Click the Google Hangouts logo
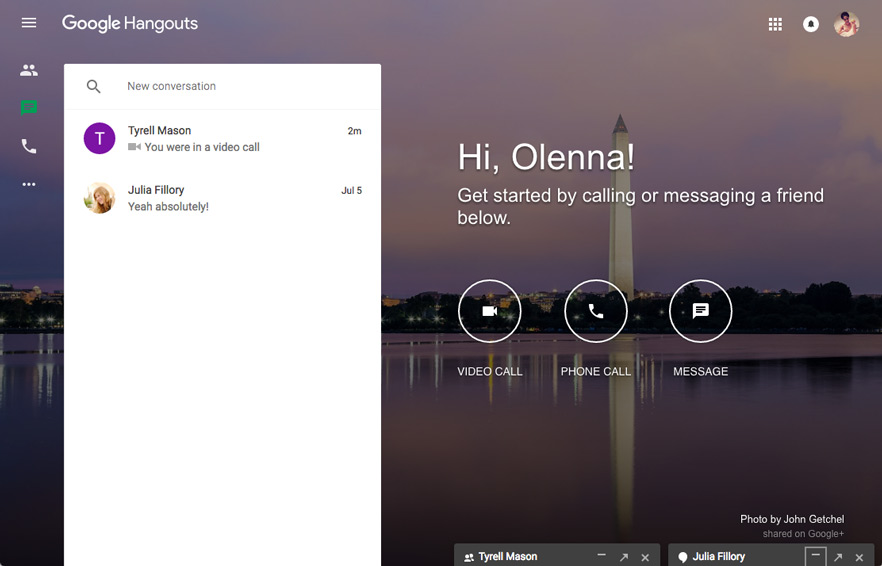Viewport: 882px width, 566px height. click(x=130, y=24)
